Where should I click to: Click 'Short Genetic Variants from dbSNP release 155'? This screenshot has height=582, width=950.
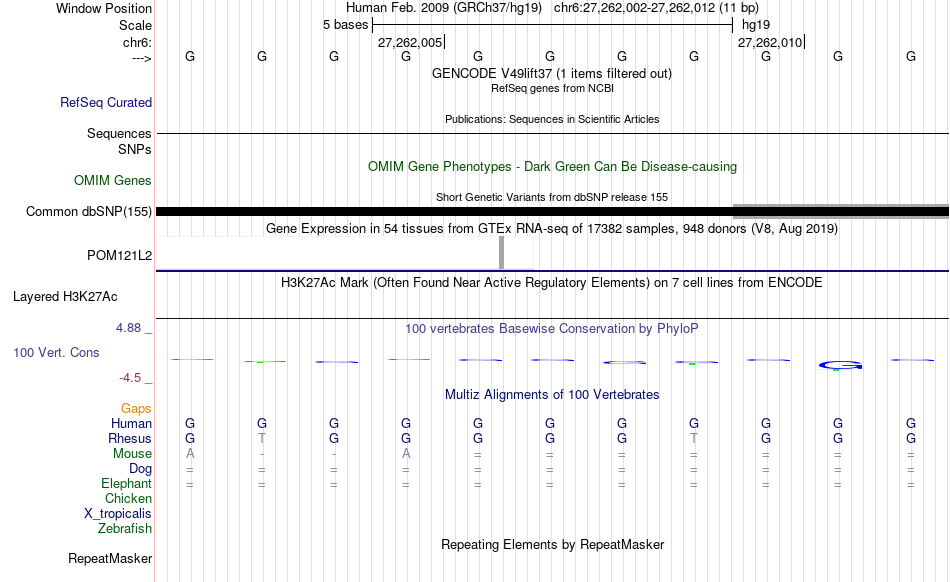pos(552,197)
